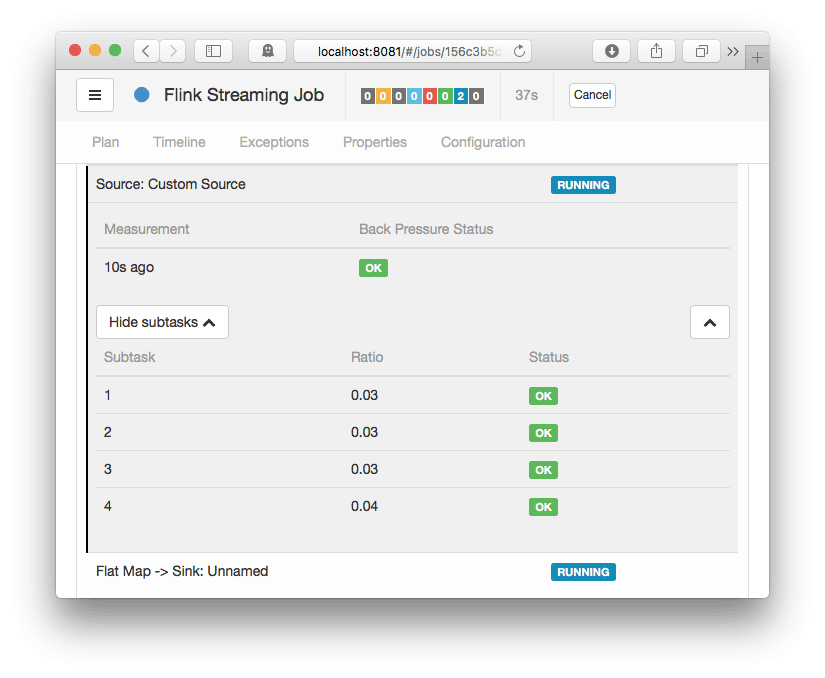Click the Safari back arrow
The height and width of the screenshot is (678, 825).
146,51
